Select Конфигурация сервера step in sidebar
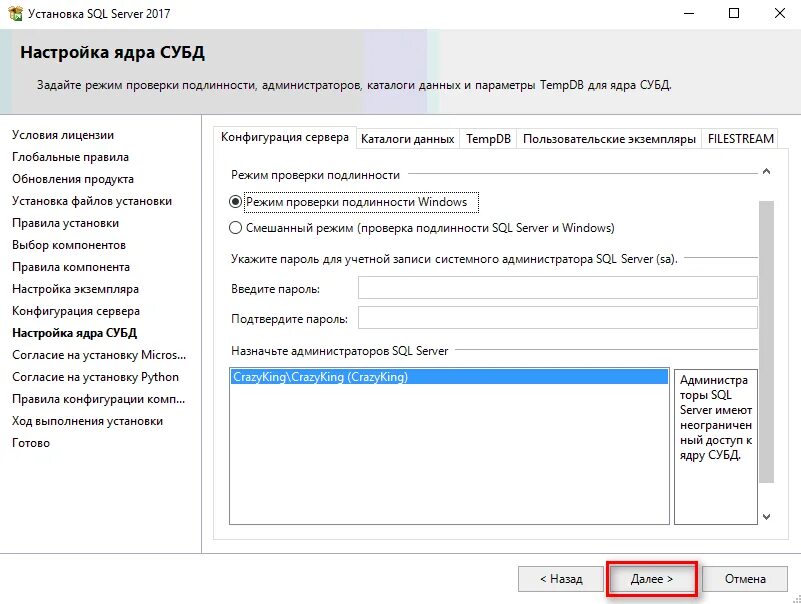The width and height of the screenshot is (801, 604). point(76,311)
